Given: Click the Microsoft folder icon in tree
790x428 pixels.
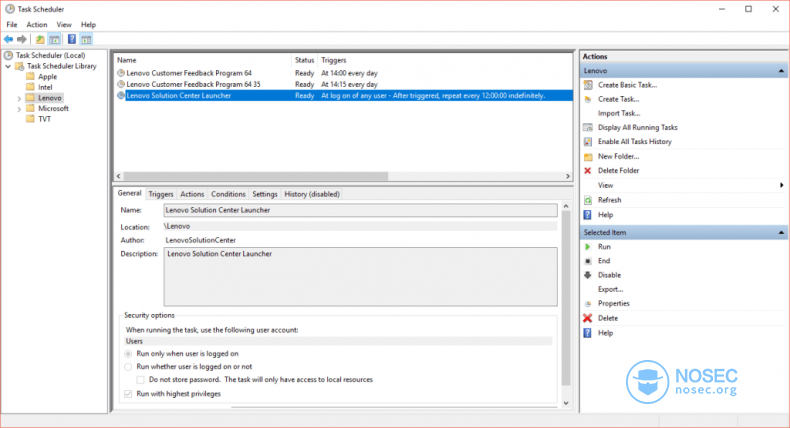Looking at the screenshot, I should click(x=30, y=108).
